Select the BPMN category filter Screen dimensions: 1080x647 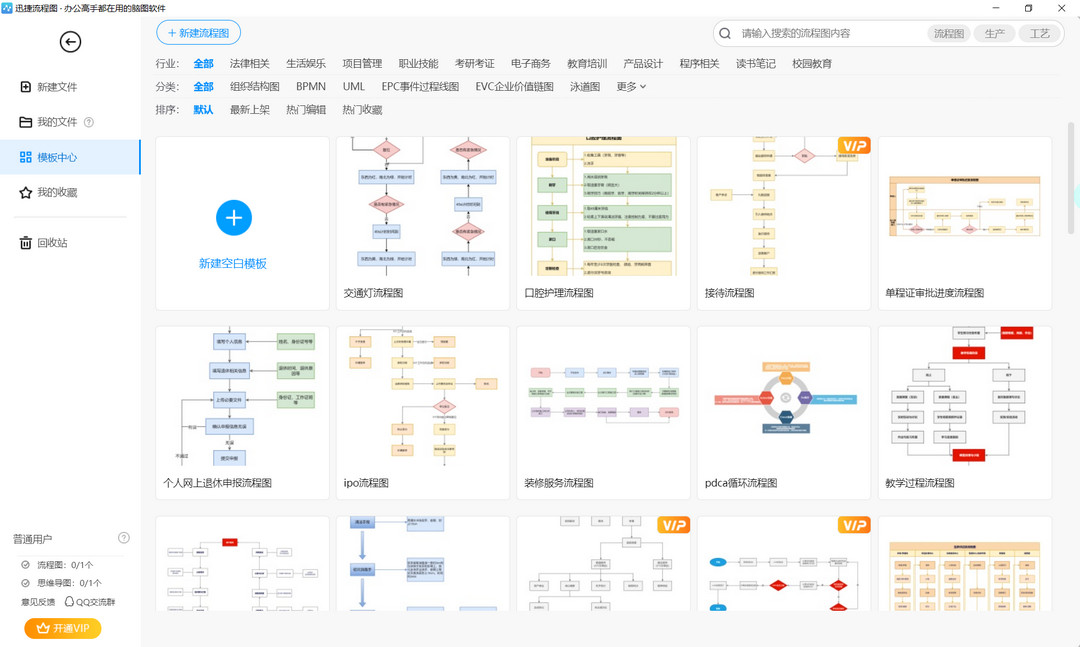[311, 86]
